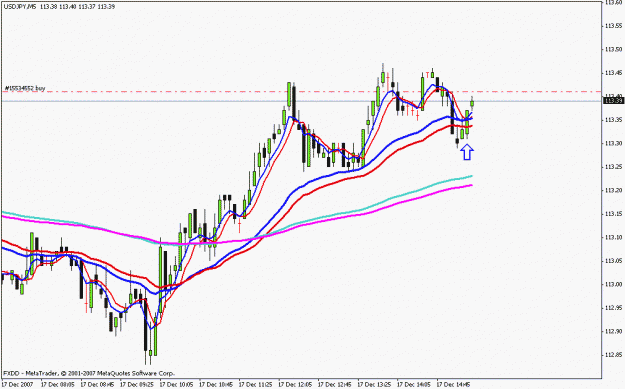Click the 113.00 price axis label
Image resolution: width=625 pixels, height=389 pixels.
pos(613,285)
